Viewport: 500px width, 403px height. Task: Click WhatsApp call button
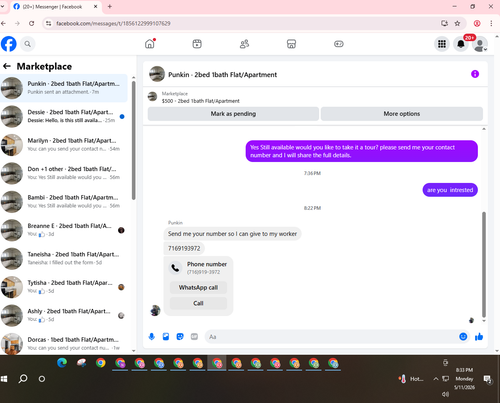[198, 287]
